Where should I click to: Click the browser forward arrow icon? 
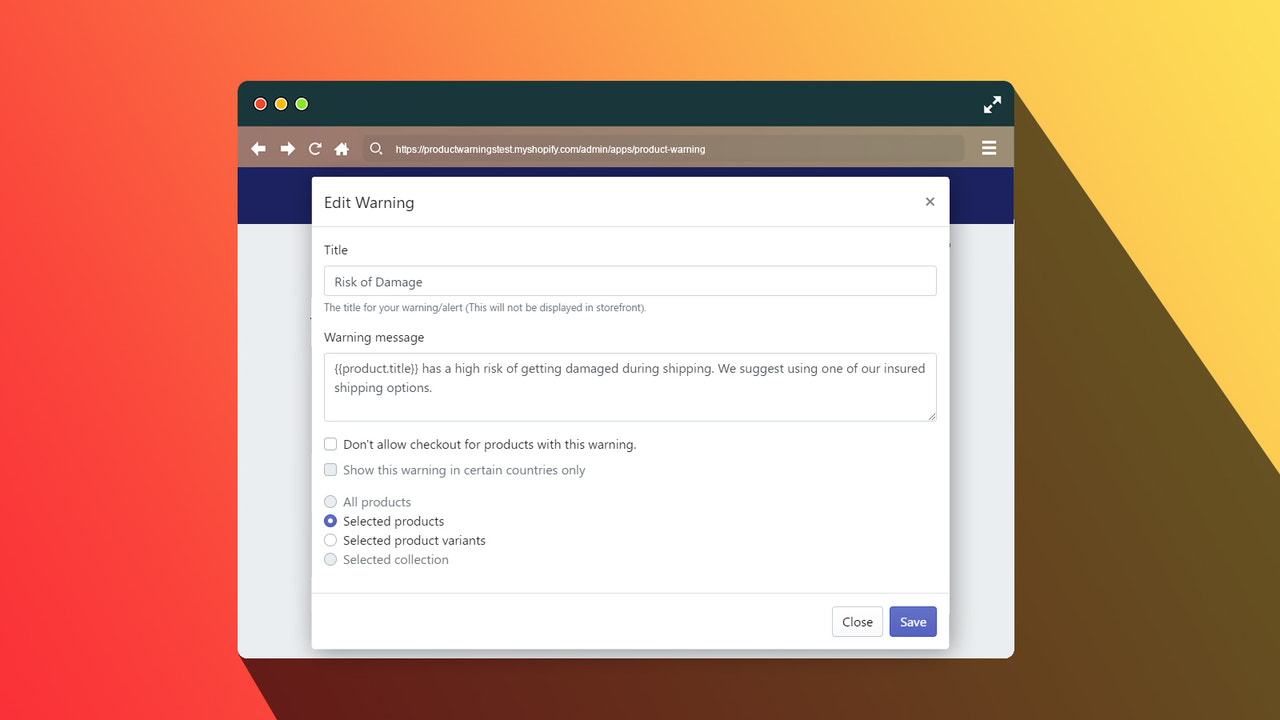[x=287, y=148]
